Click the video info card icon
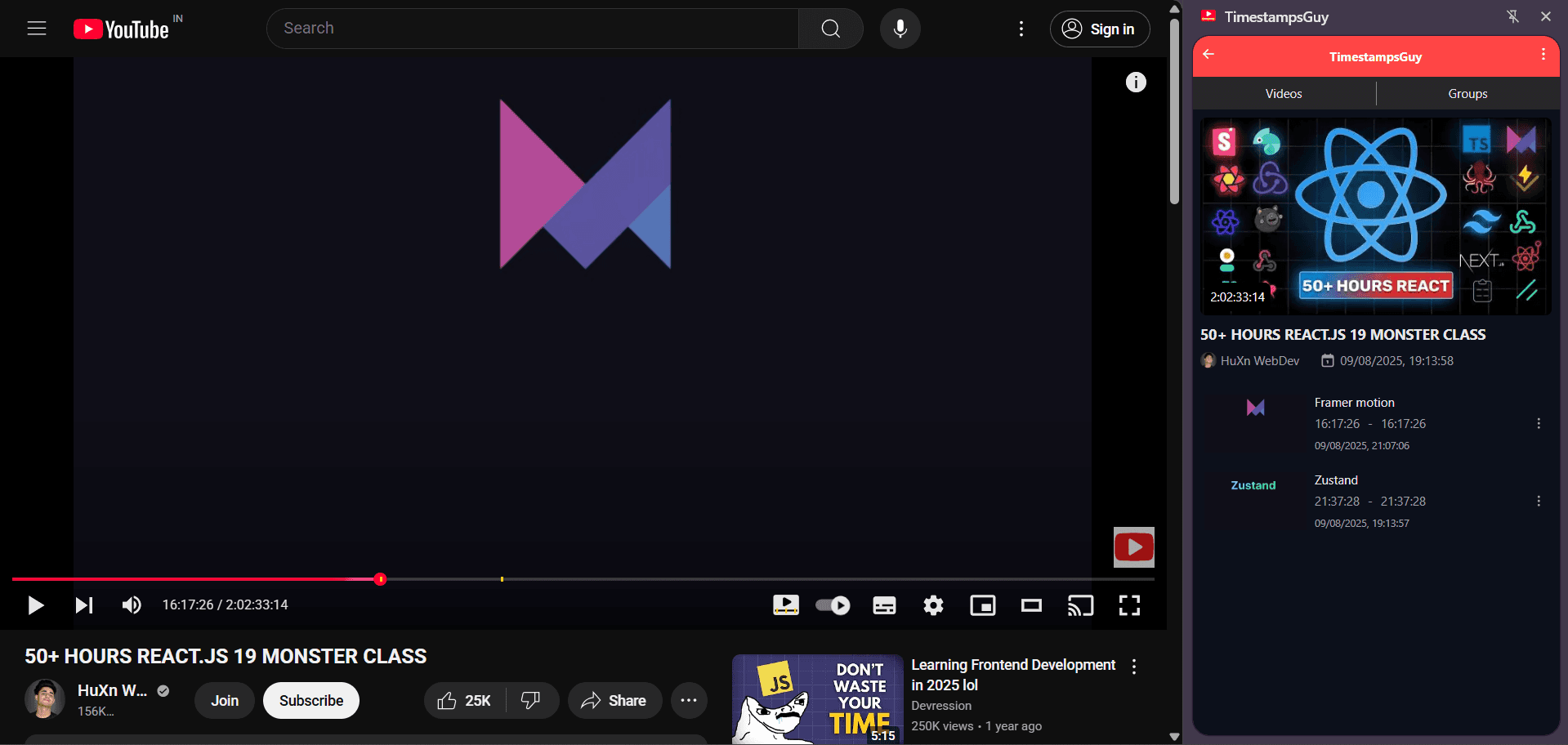Viewport: 1568px width, 745px height. point(1135,82)
